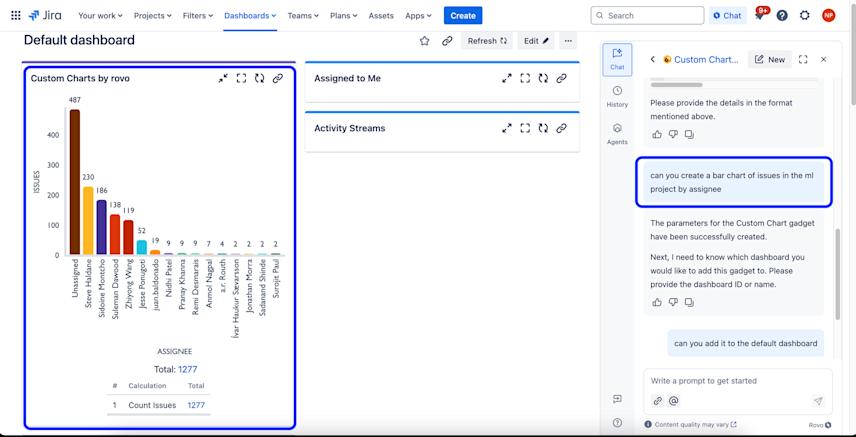856x437 pixels.
Task: Open the help question mark icon
Action: point(782,15)
